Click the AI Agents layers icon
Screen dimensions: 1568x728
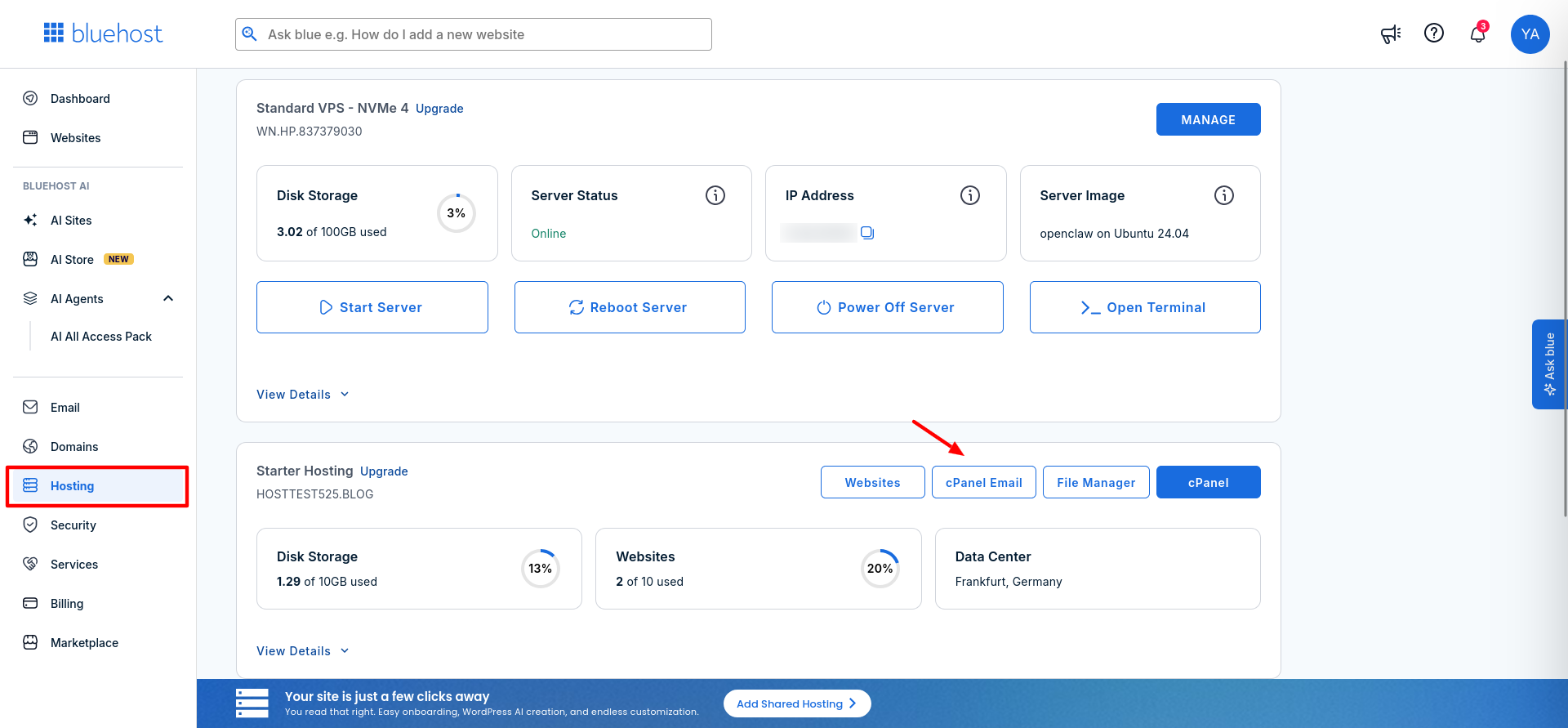[x=30, y=298]
